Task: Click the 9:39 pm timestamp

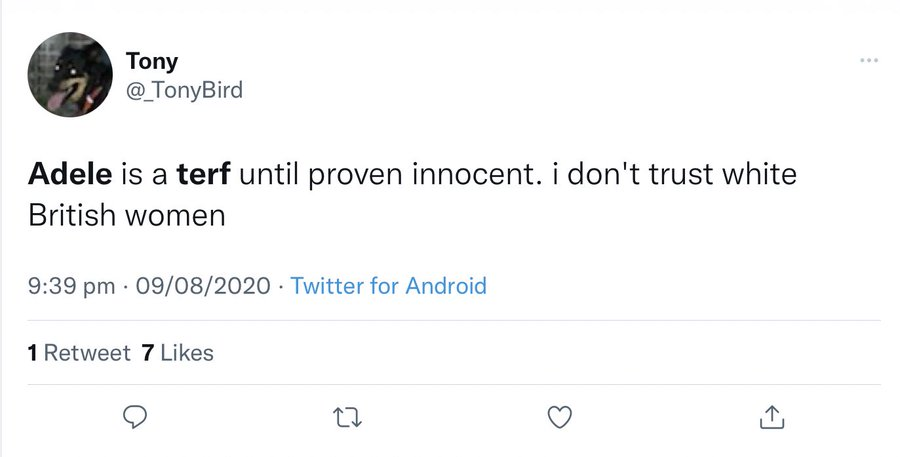Action: [x=71, y=286]
